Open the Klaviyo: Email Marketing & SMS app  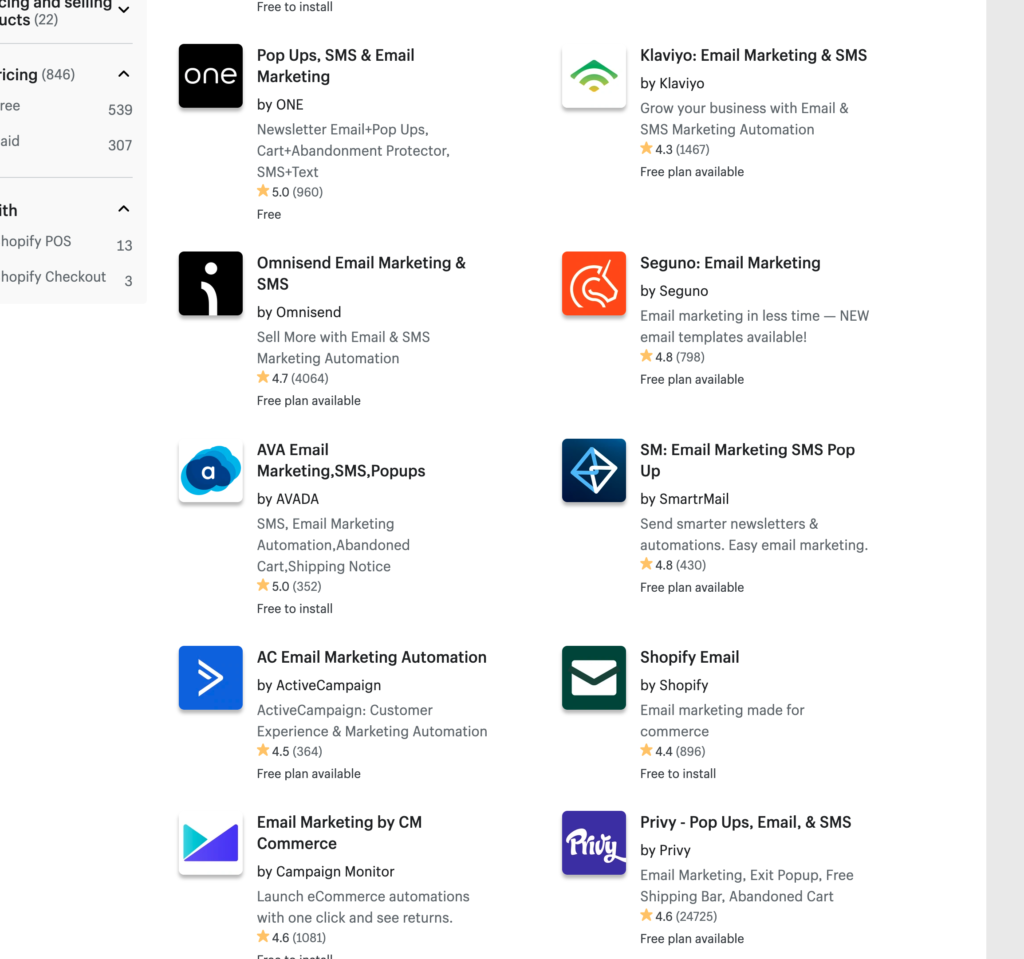pyautogui.click(x=753, y=55)
